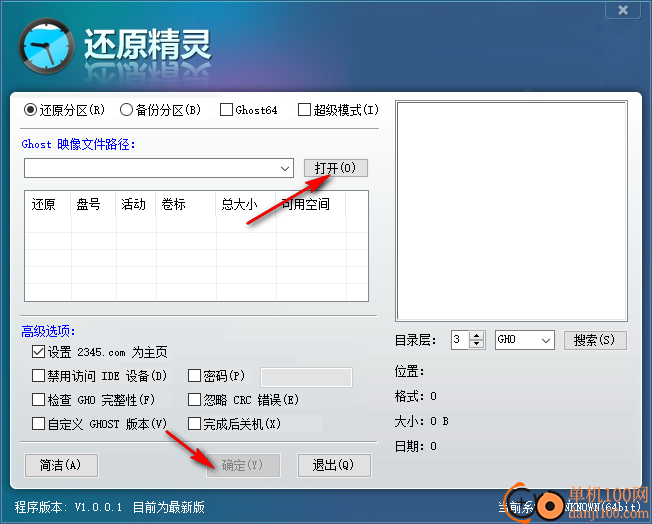Screen dimensions: 652x524
Task: Click the 大小: 0 B info label
Action: tap(422, 421)
